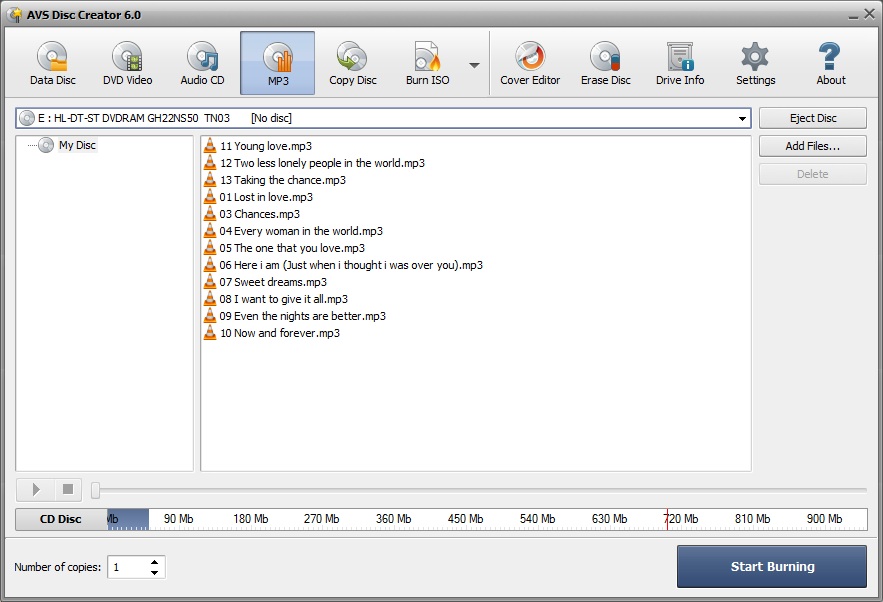Select the Burn ISO tool
The width and height of the screenshot is (883, 602).
[427, 62]
